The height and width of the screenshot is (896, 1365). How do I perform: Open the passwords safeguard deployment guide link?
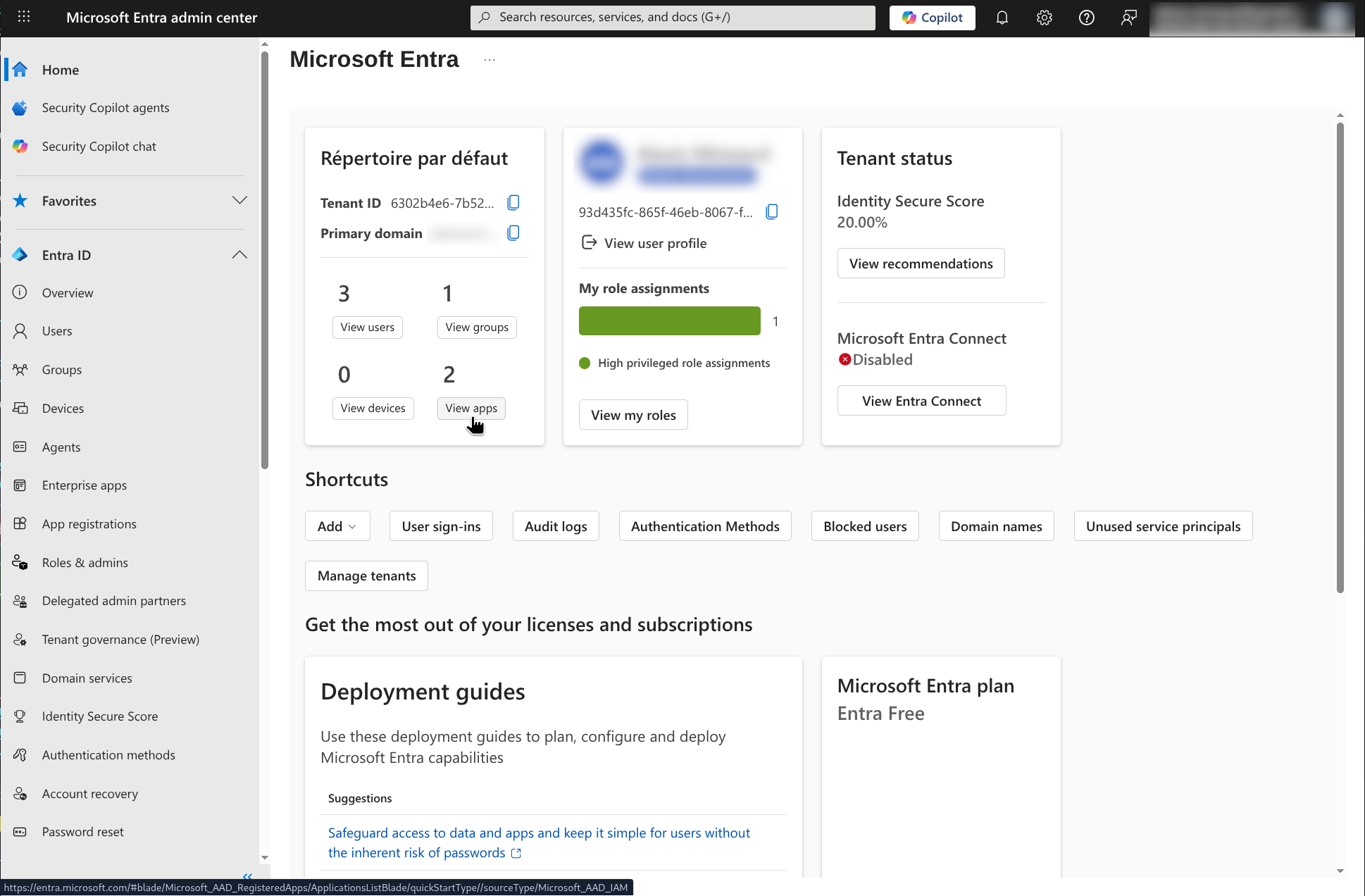(539, 842)
